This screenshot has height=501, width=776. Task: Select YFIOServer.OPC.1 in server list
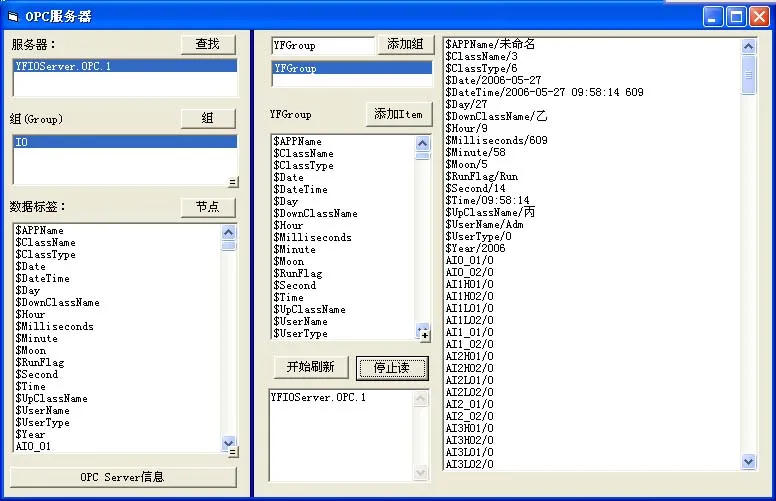tap(125, 66)
